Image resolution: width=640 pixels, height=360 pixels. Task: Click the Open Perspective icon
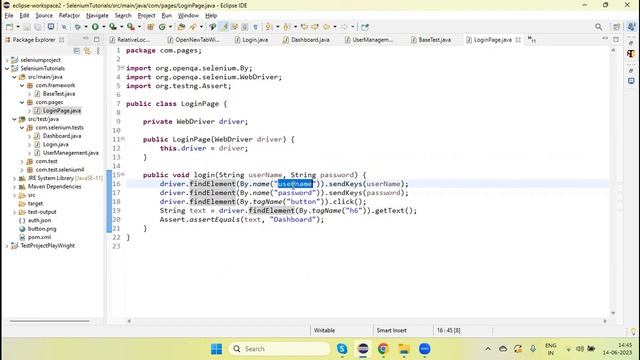point(616,27)
